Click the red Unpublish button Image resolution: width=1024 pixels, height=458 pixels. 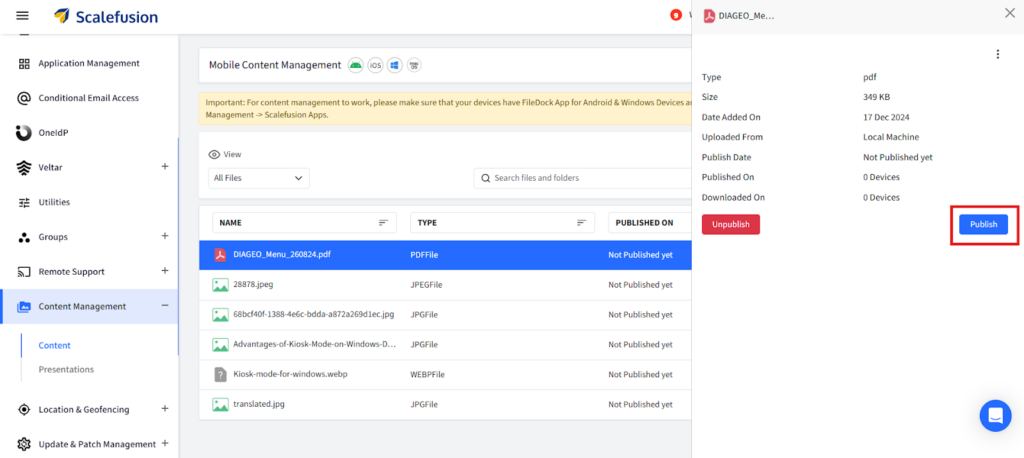tap(730, 225)
